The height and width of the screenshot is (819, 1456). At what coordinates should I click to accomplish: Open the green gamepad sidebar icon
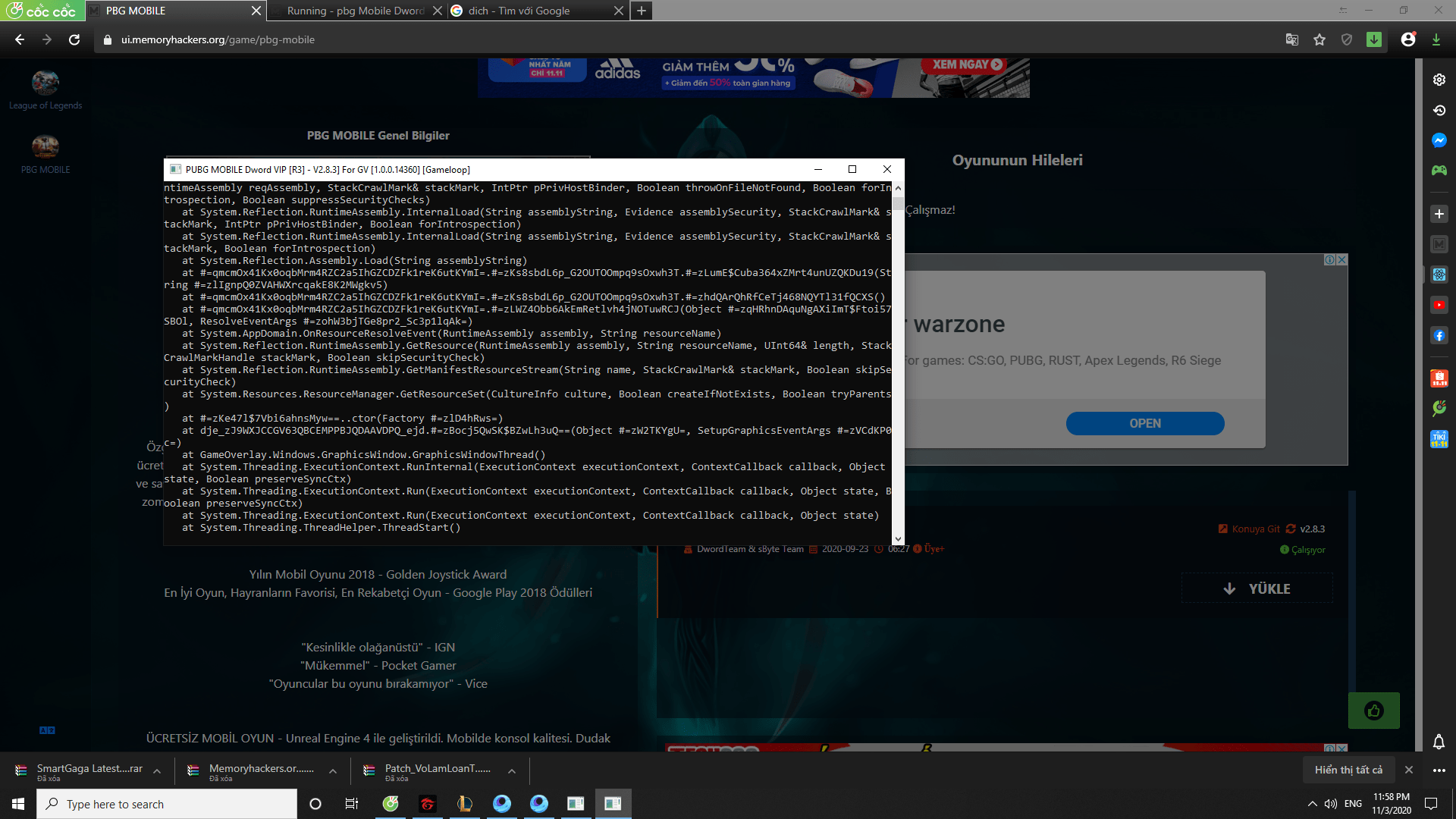click(1439, 171)
